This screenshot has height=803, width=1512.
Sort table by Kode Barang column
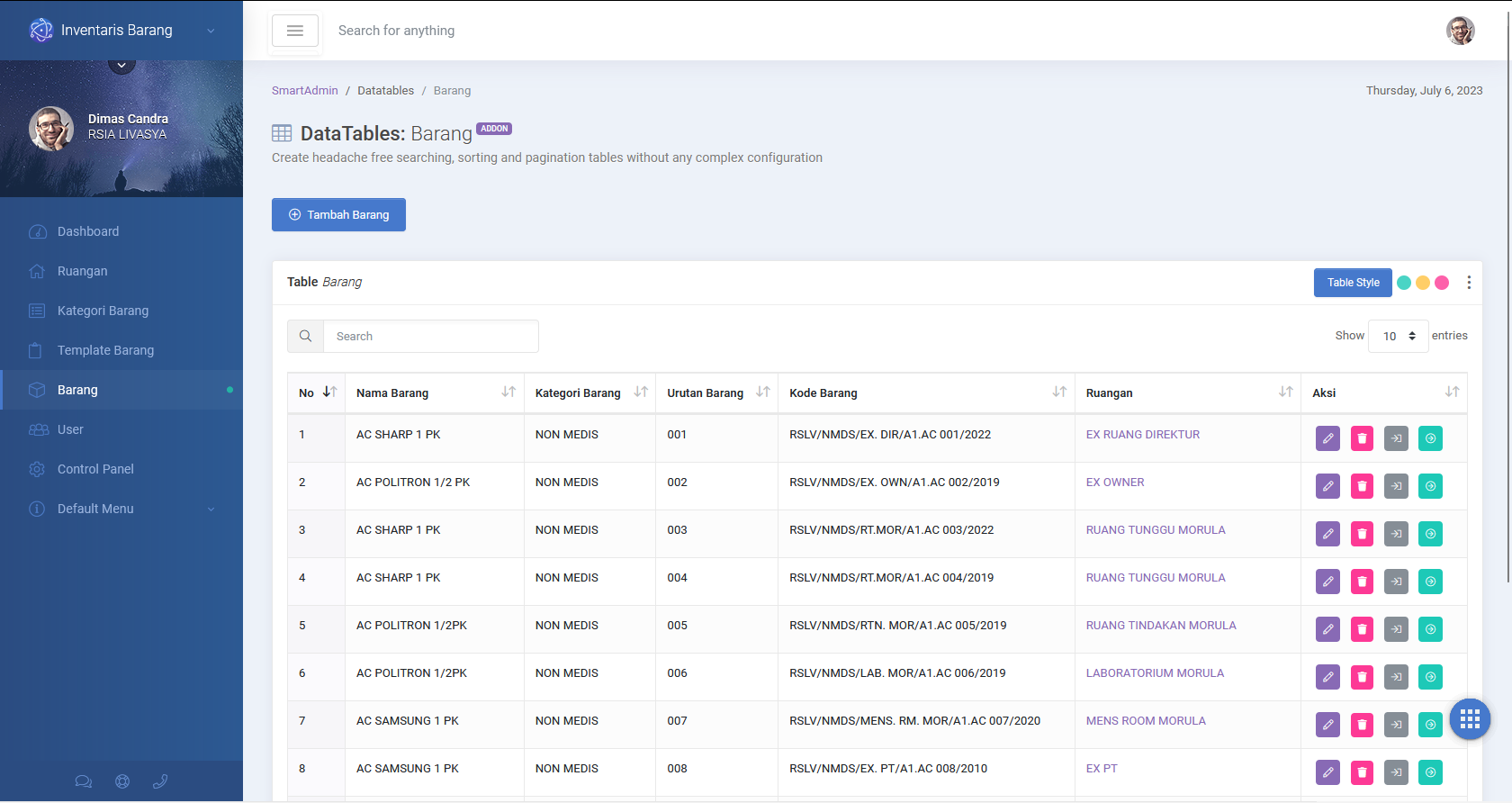click(927, 393)
